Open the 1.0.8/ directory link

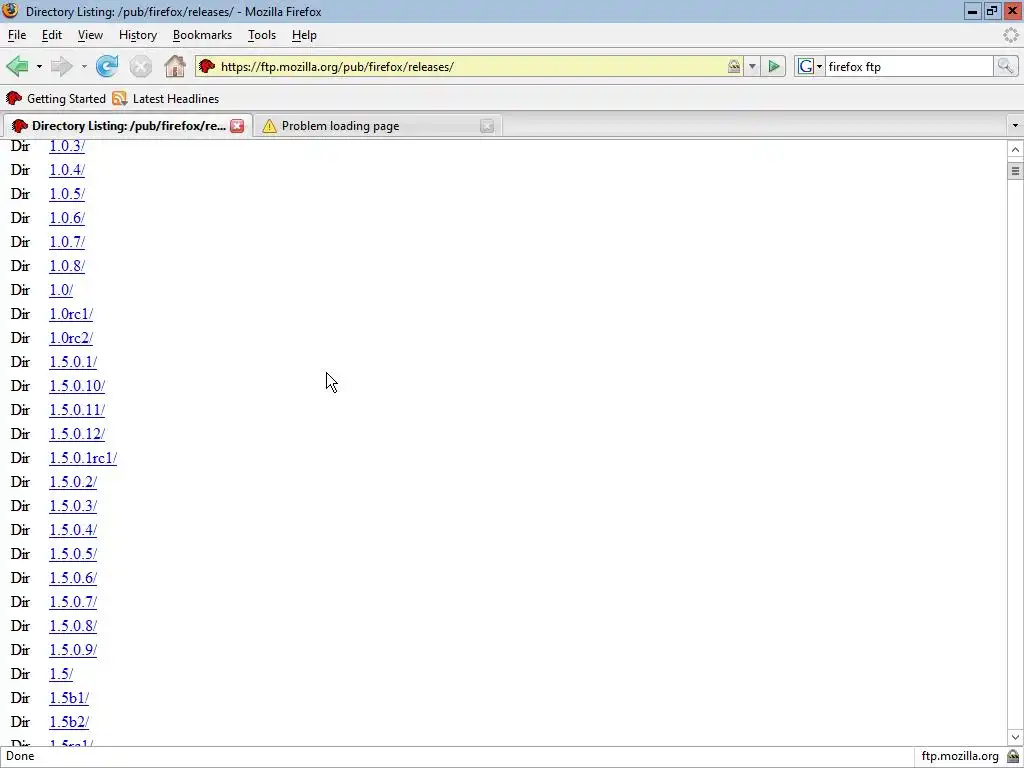tap(67, 266)
